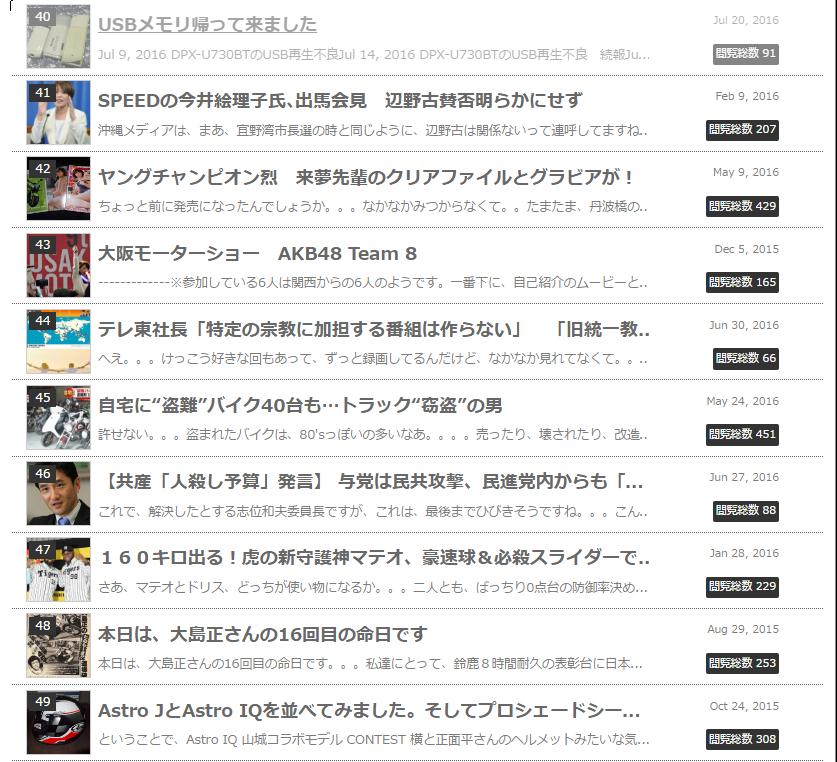Click the motorcycle thumbnail numbered 45
This screenshot has height=762, width=837.
(58, 418)
